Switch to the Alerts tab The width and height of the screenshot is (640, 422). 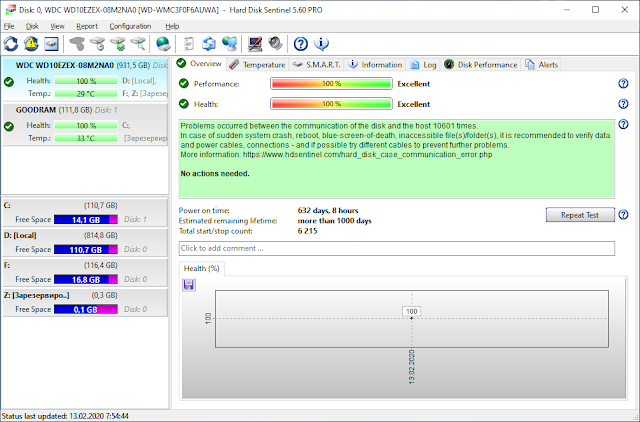(x=541, y=64)
